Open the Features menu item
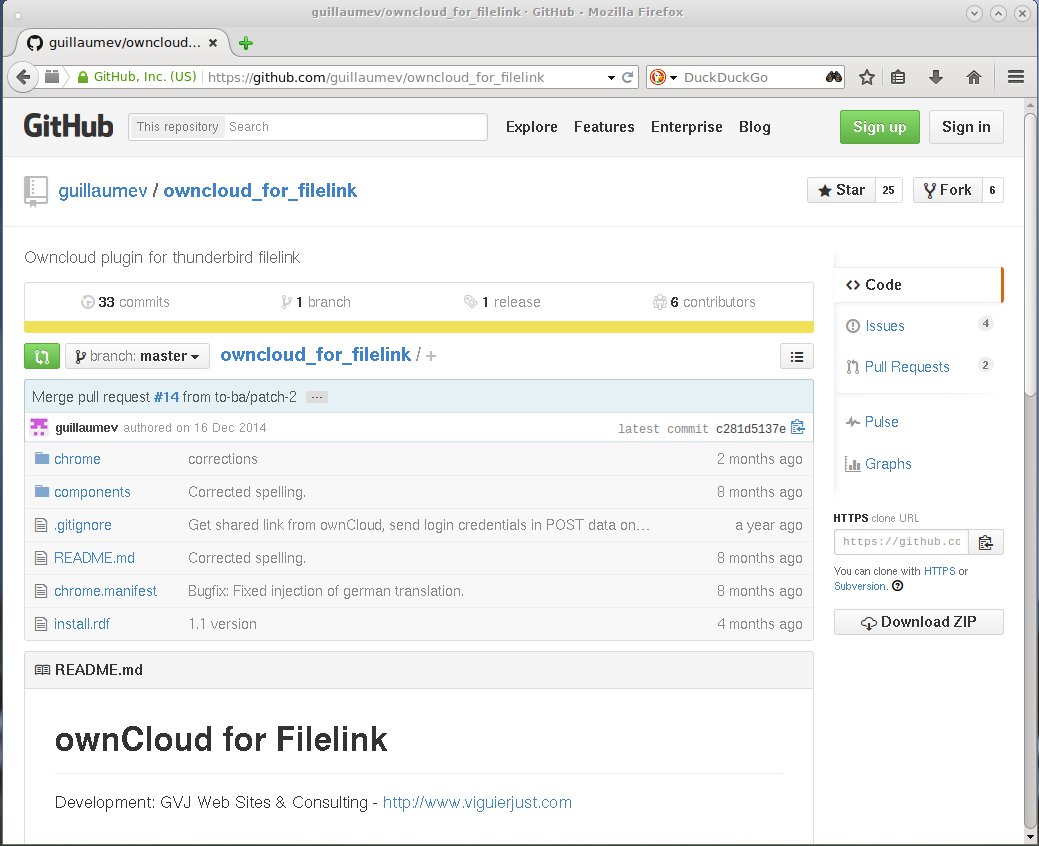The height and width of the screenshot is (846, 1039). (x=604, y=127)
